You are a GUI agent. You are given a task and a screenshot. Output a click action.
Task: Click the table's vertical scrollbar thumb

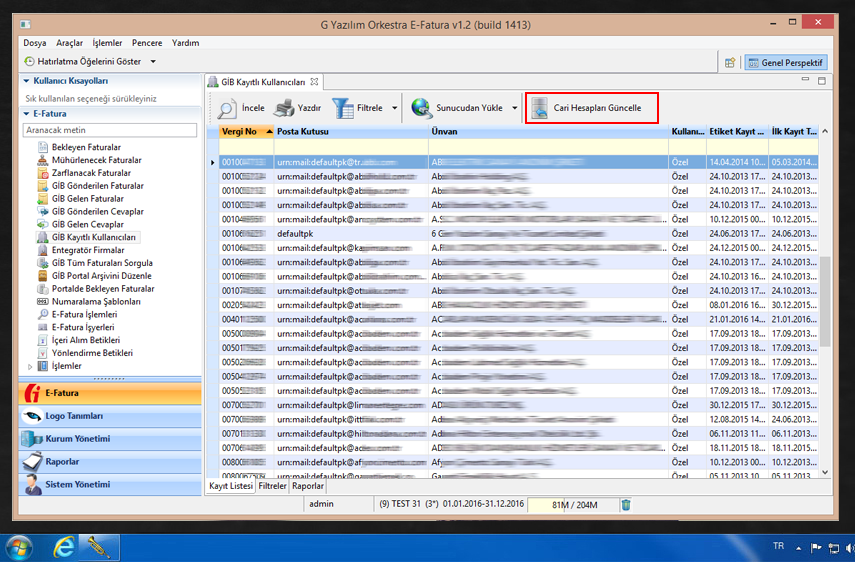pyautogui.click(x=825, y=301)
